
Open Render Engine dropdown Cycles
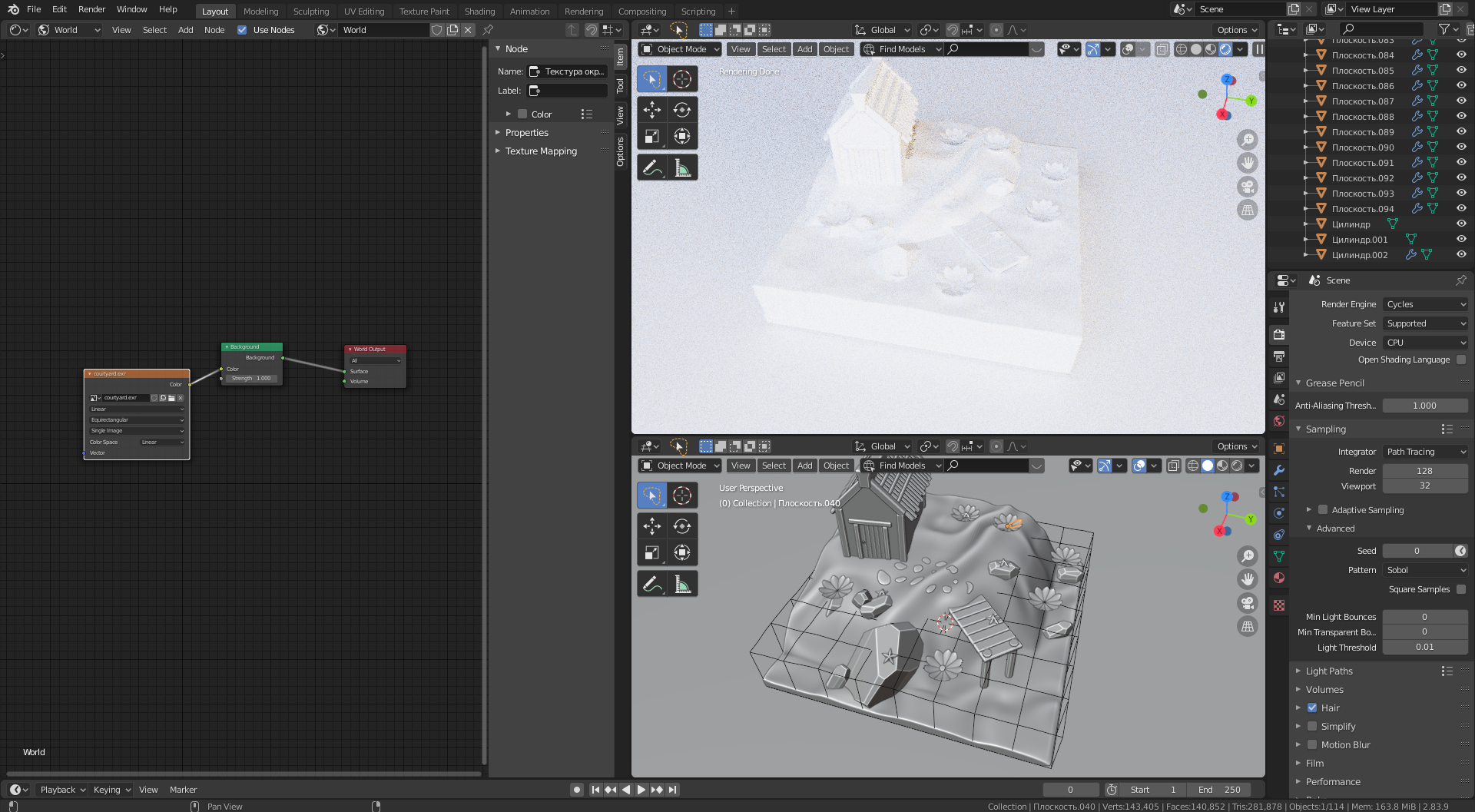pos(1426,304)
